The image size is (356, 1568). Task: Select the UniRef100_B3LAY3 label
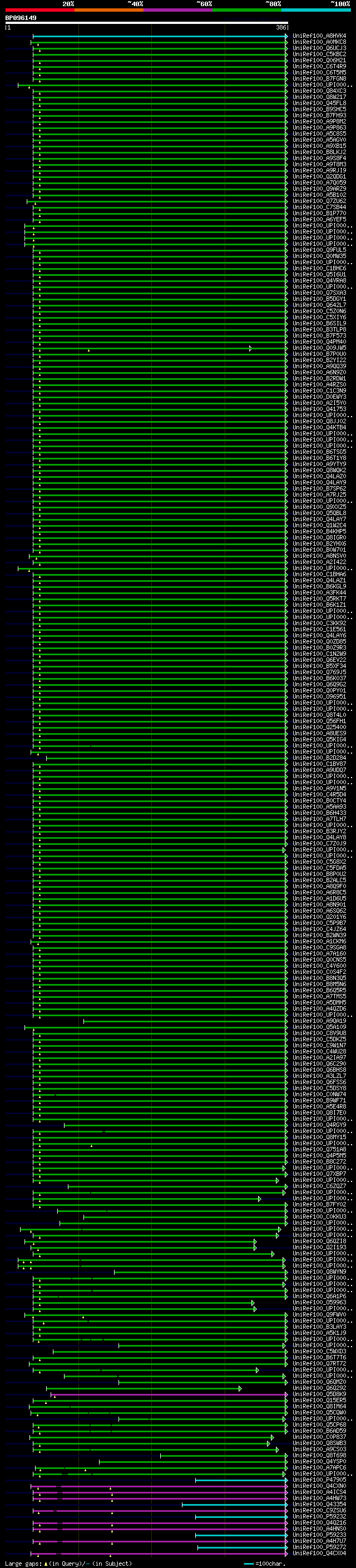coord(319,1327)
